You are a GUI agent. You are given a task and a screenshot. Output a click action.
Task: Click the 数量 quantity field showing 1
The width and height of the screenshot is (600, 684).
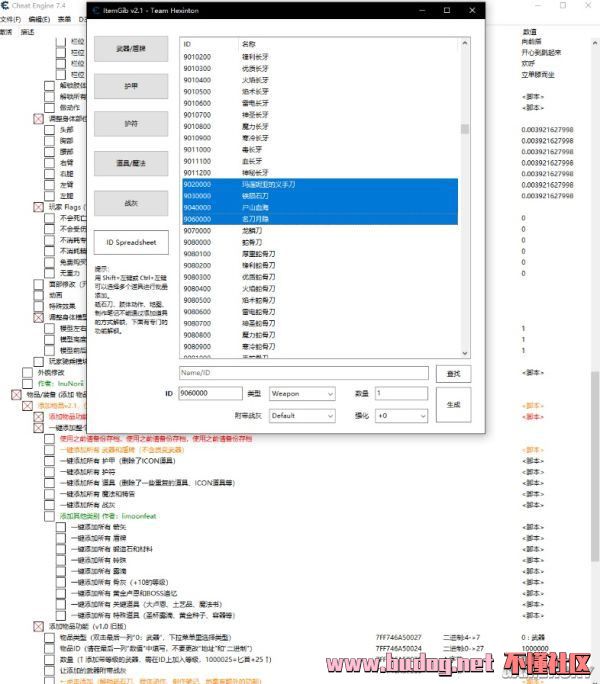tap(401, 393)
